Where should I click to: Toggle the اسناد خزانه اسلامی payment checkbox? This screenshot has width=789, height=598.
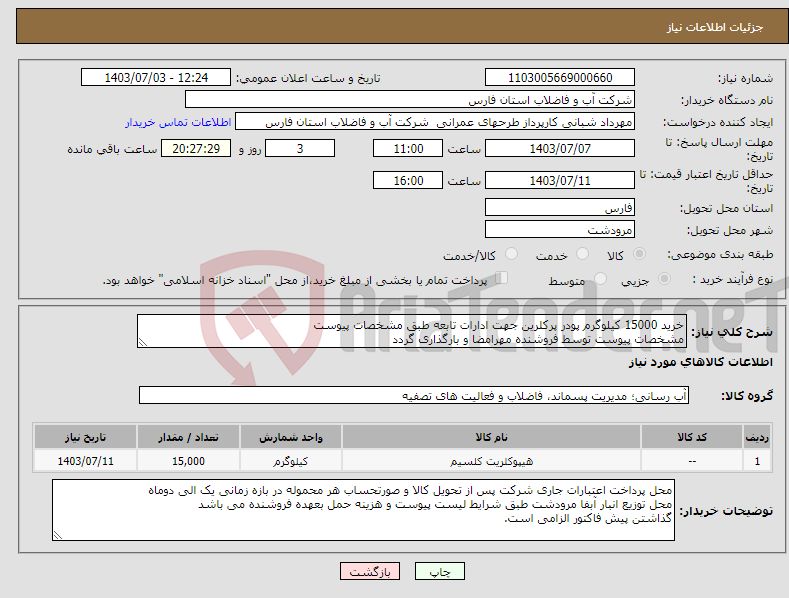click(502, 278)
